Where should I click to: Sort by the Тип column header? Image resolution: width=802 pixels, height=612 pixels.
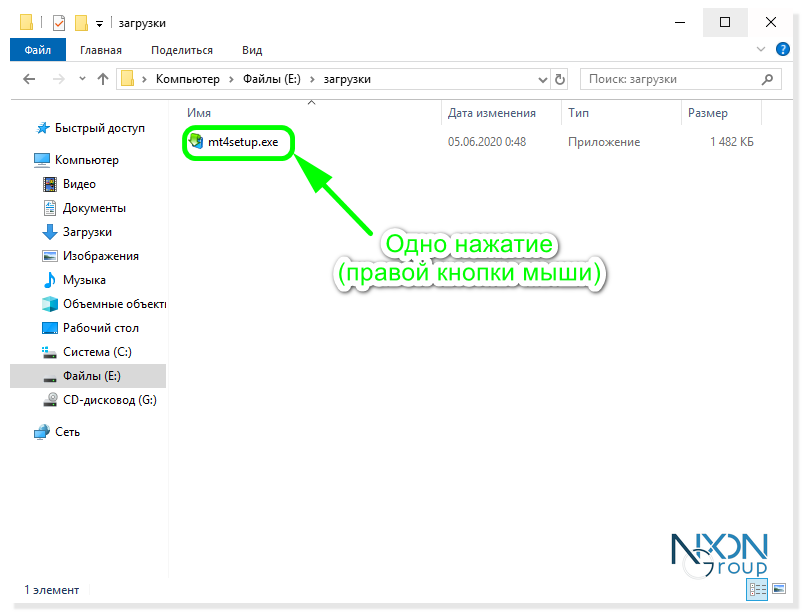[578, 113]
